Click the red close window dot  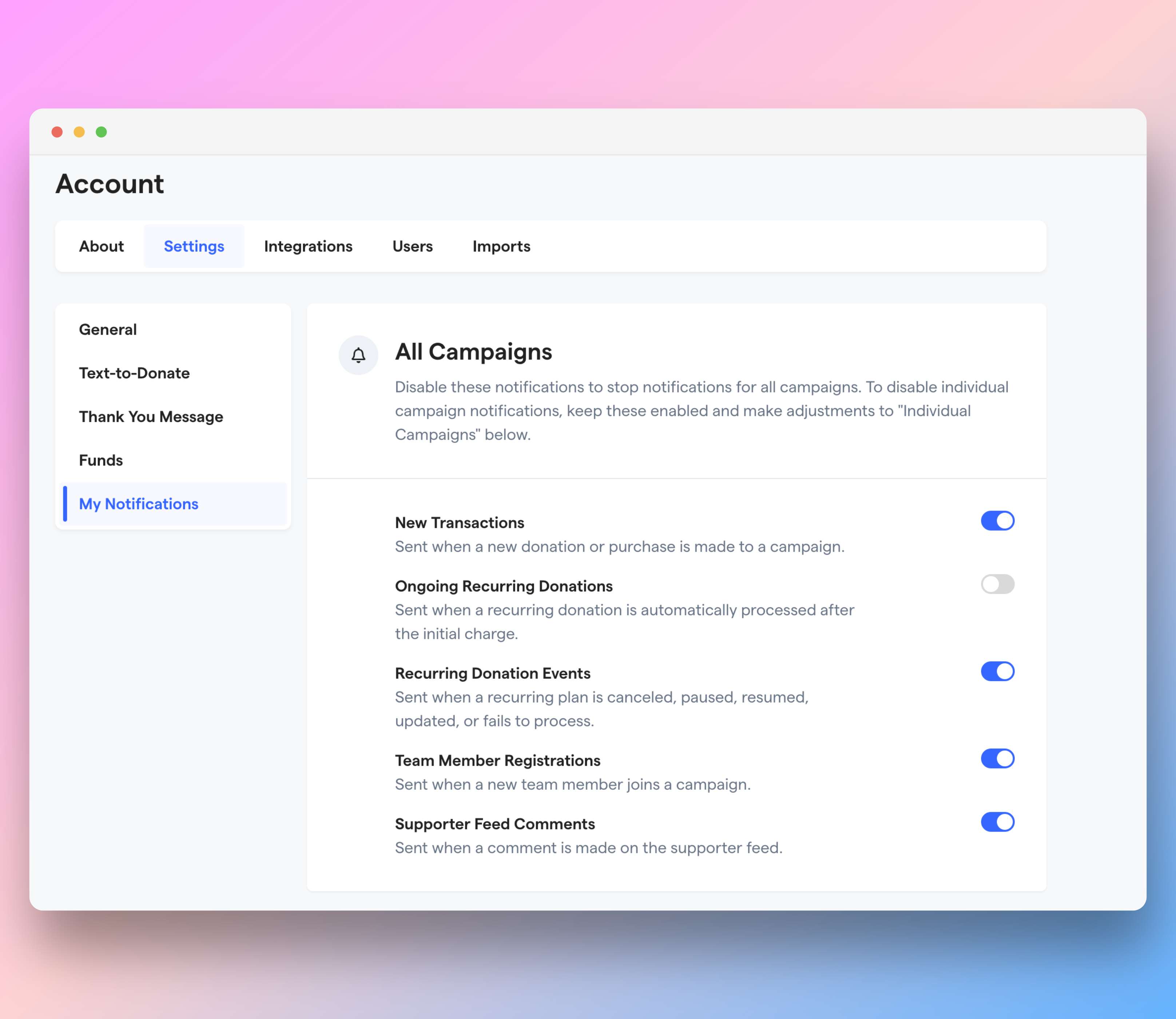coord(57,132)
